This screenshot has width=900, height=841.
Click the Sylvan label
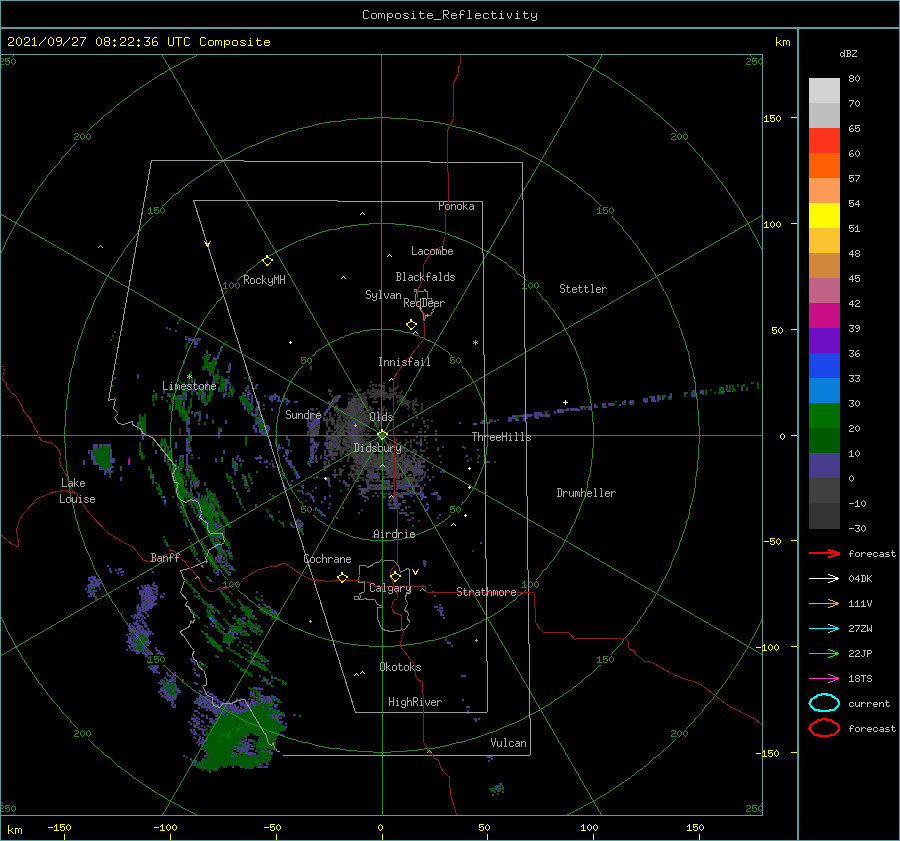pos(383,295)
